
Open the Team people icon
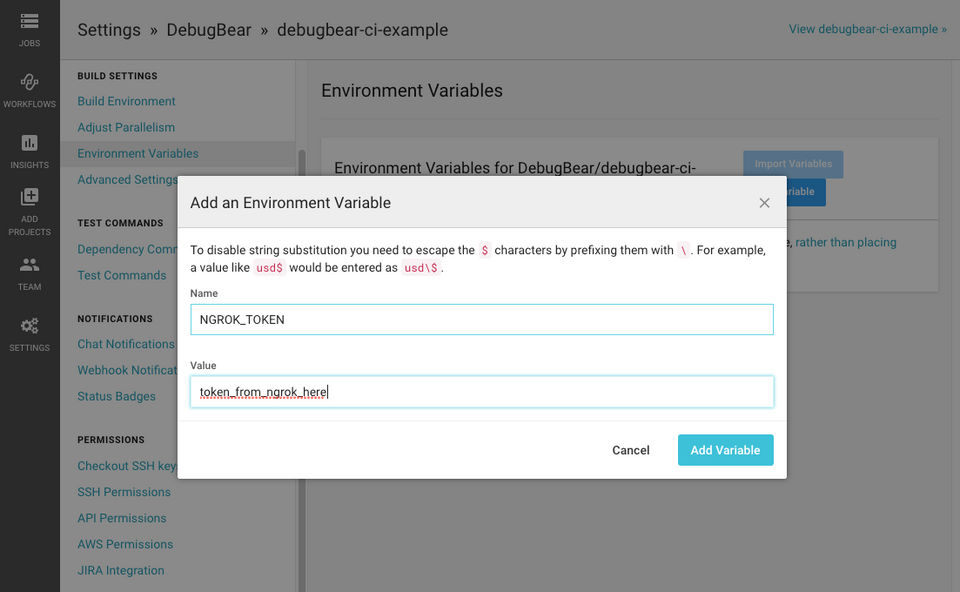29,265
